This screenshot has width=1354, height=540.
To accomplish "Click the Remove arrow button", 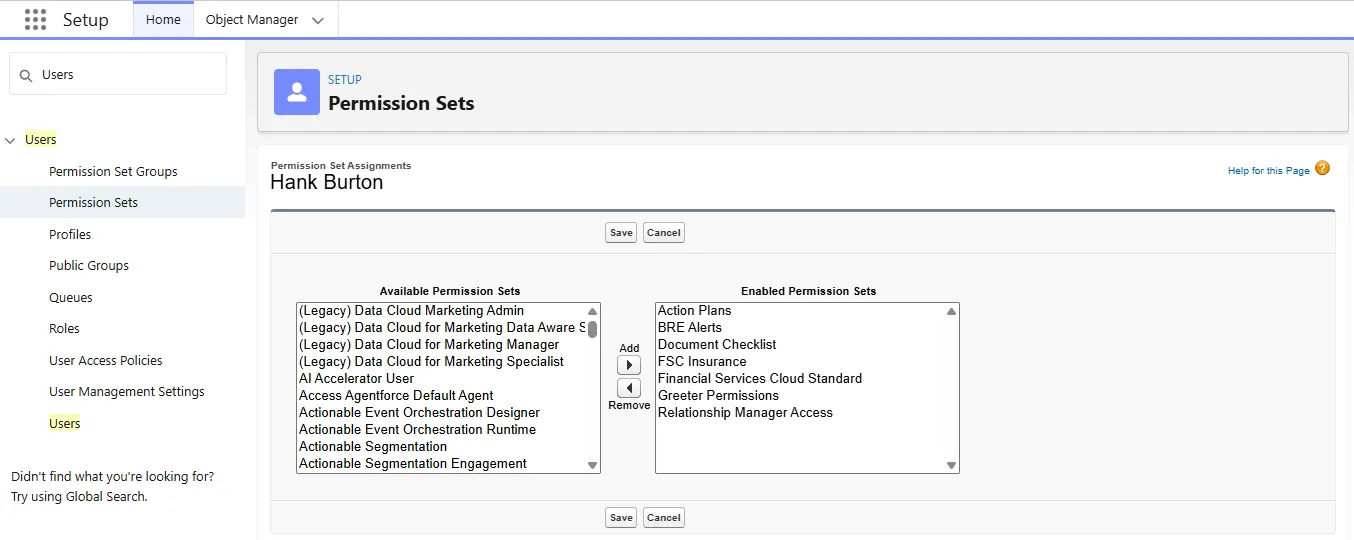I will pyautogui.click(x=629, y=388).
